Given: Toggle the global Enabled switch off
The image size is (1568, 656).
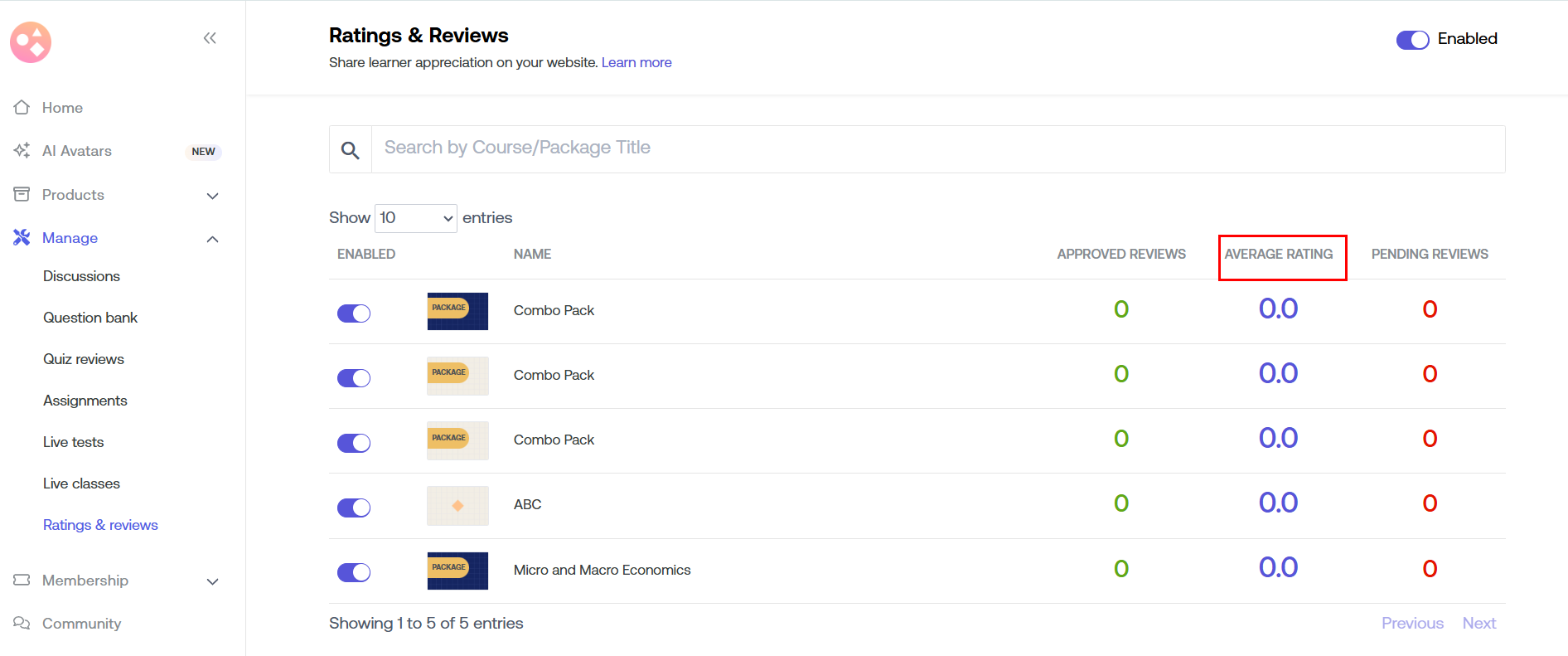Looking at the screenshot, I should [x=1412, y=40].
